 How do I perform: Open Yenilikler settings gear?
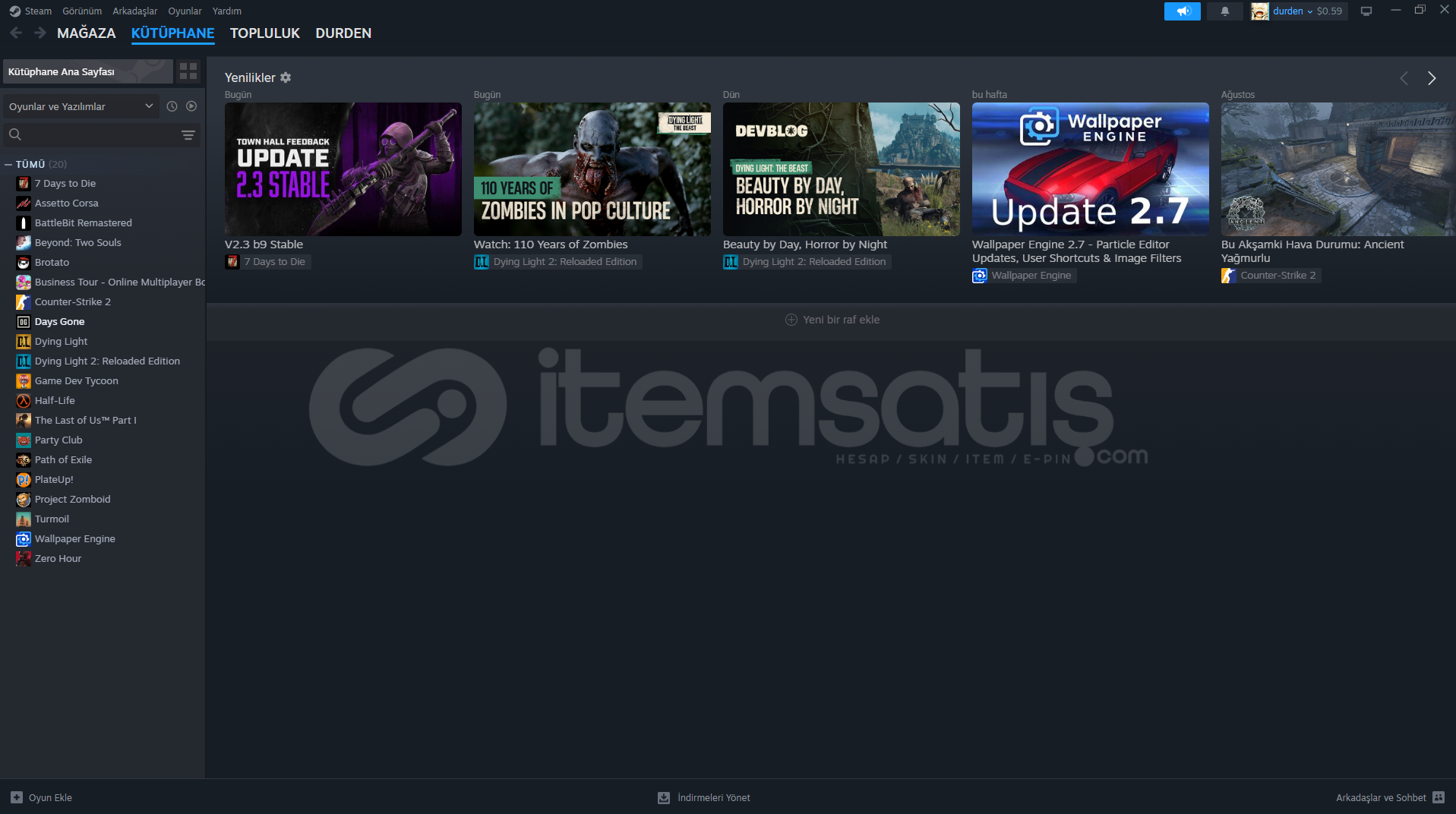click(x=286, y=77)
